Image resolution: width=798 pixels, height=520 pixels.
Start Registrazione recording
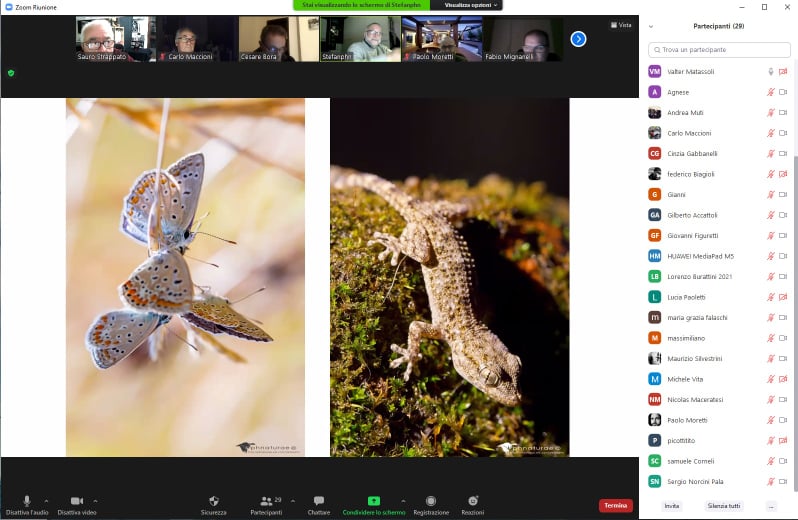431,500
